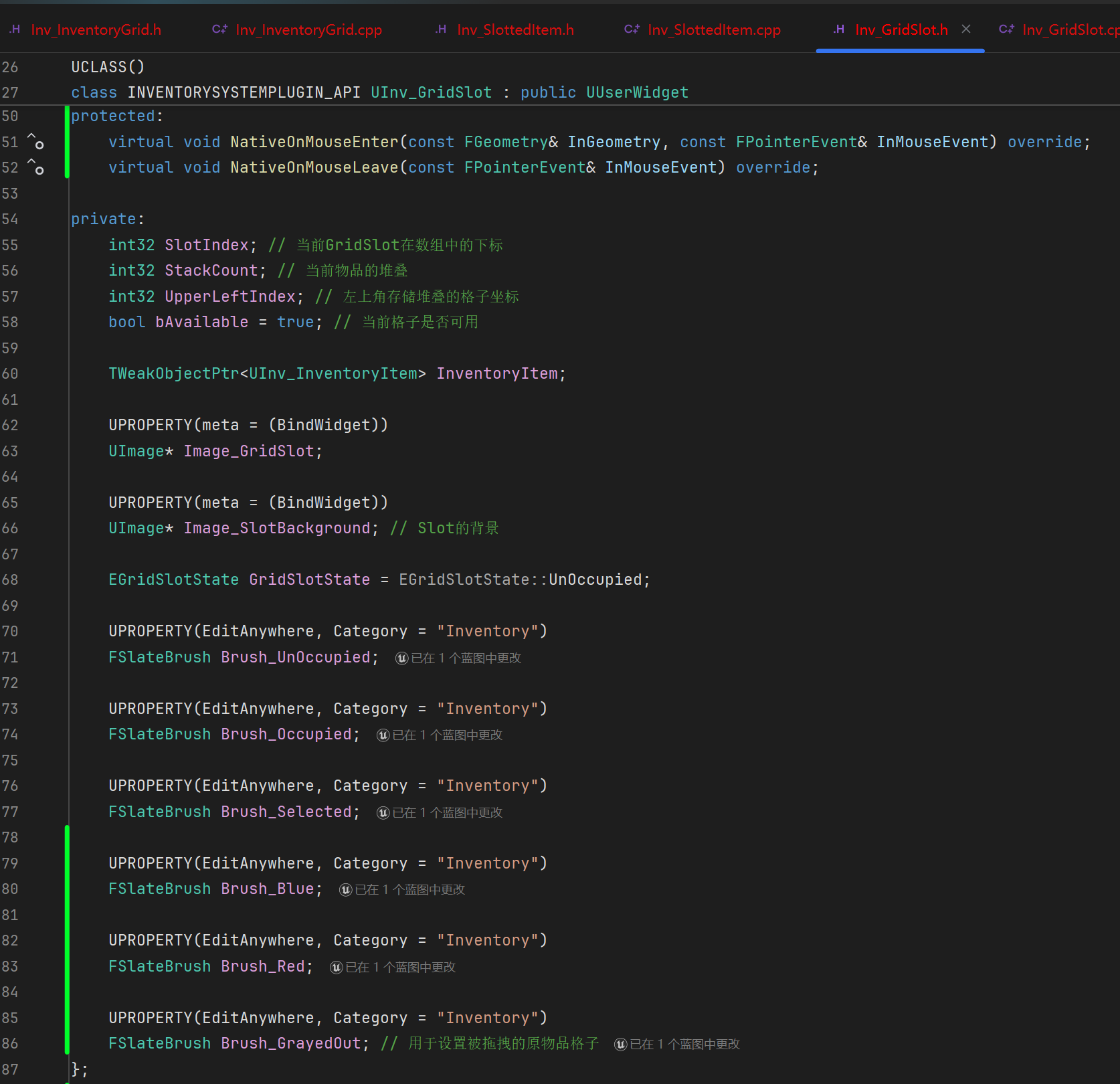Place cursor on NativeOnMouseLeave function name
The width and height of the screenshot is (1120, 1084).
[314, 167]
